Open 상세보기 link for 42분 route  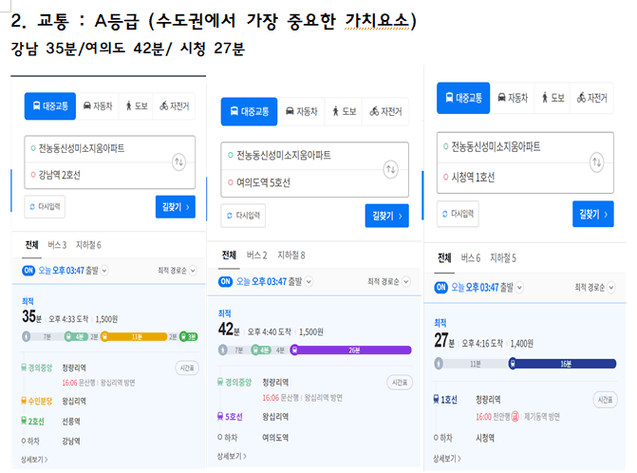pos(232,456)
